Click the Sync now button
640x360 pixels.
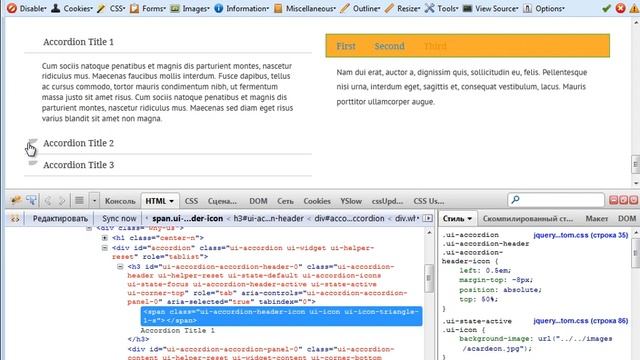[119, 219]
